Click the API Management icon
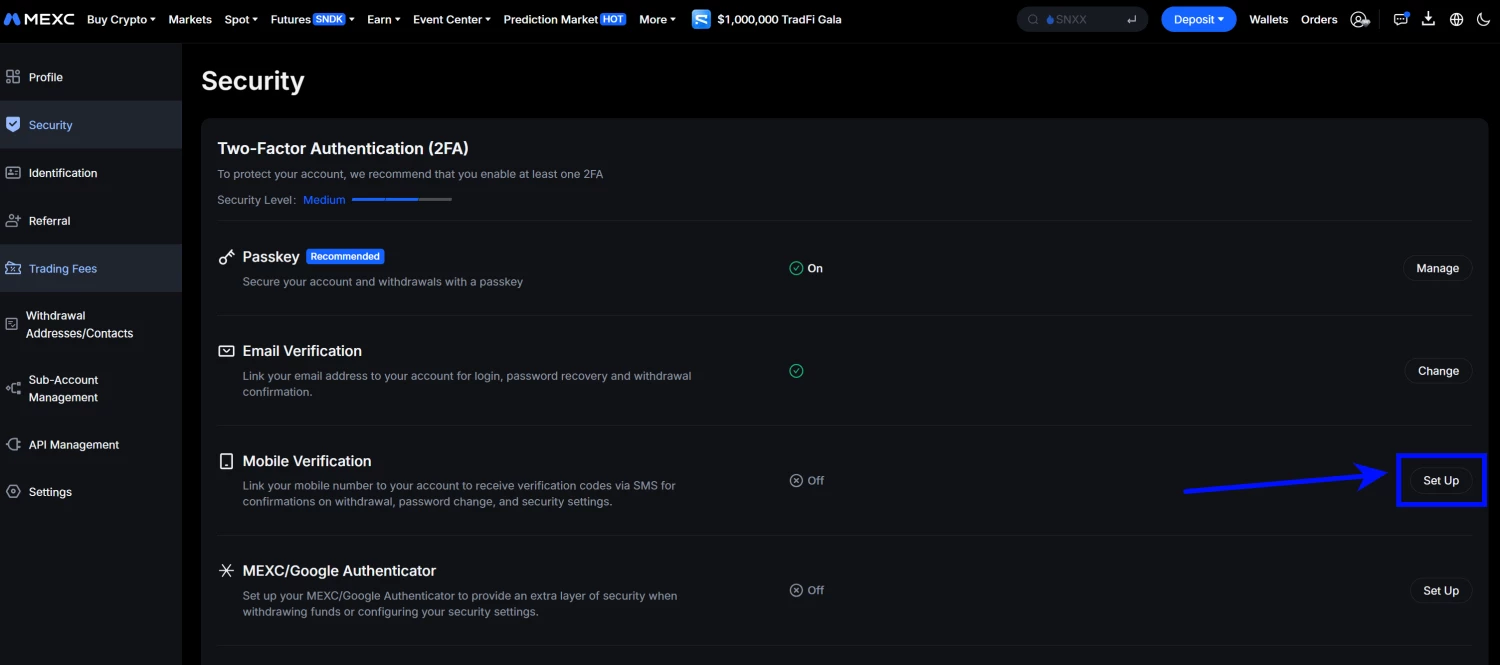 click(x=13, y=444)
